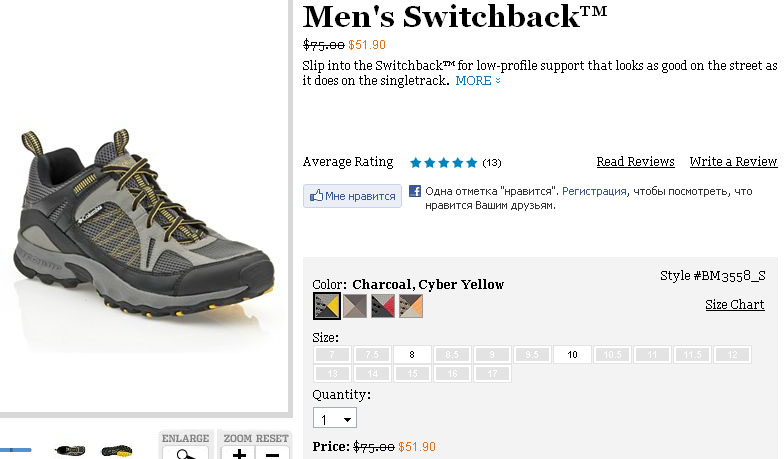
Task: Click the Write a Review link
Action: (x=733, y=162)
